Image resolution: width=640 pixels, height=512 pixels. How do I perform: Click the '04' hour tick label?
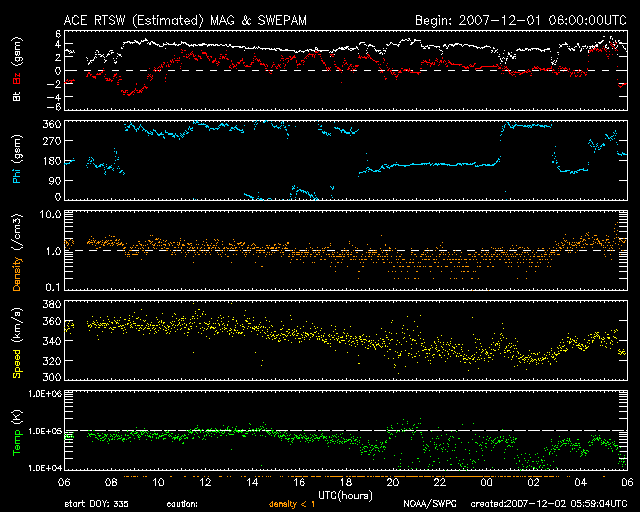click(580, 482)
